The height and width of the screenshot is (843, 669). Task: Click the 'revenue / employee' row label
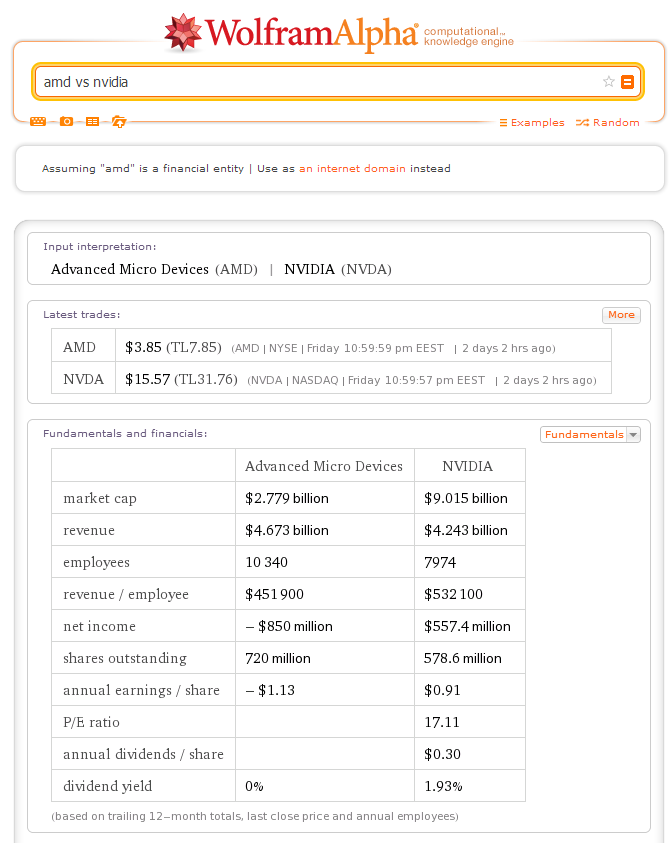[126, 595]
